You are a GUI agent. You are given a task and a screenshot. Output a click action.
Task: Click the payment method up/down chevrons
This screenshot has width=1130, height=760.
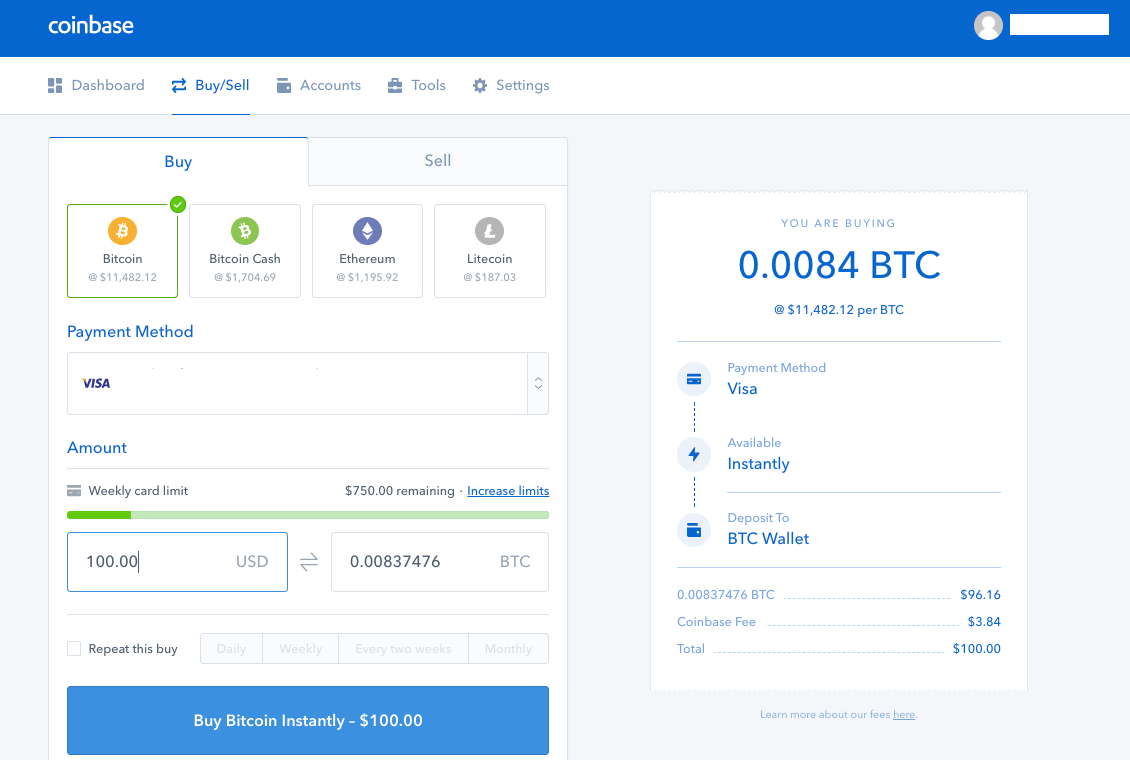[x=538, y=383]
